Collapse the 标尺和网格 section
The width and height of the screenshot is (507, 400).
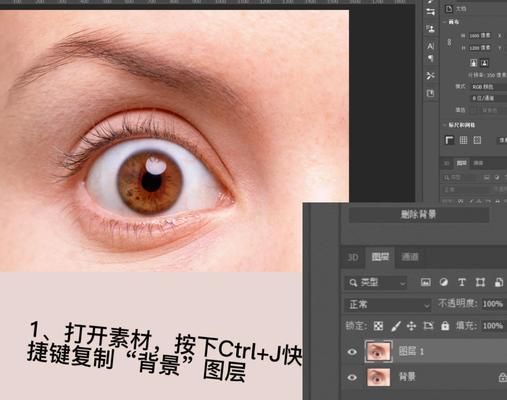tap(445, 125)
